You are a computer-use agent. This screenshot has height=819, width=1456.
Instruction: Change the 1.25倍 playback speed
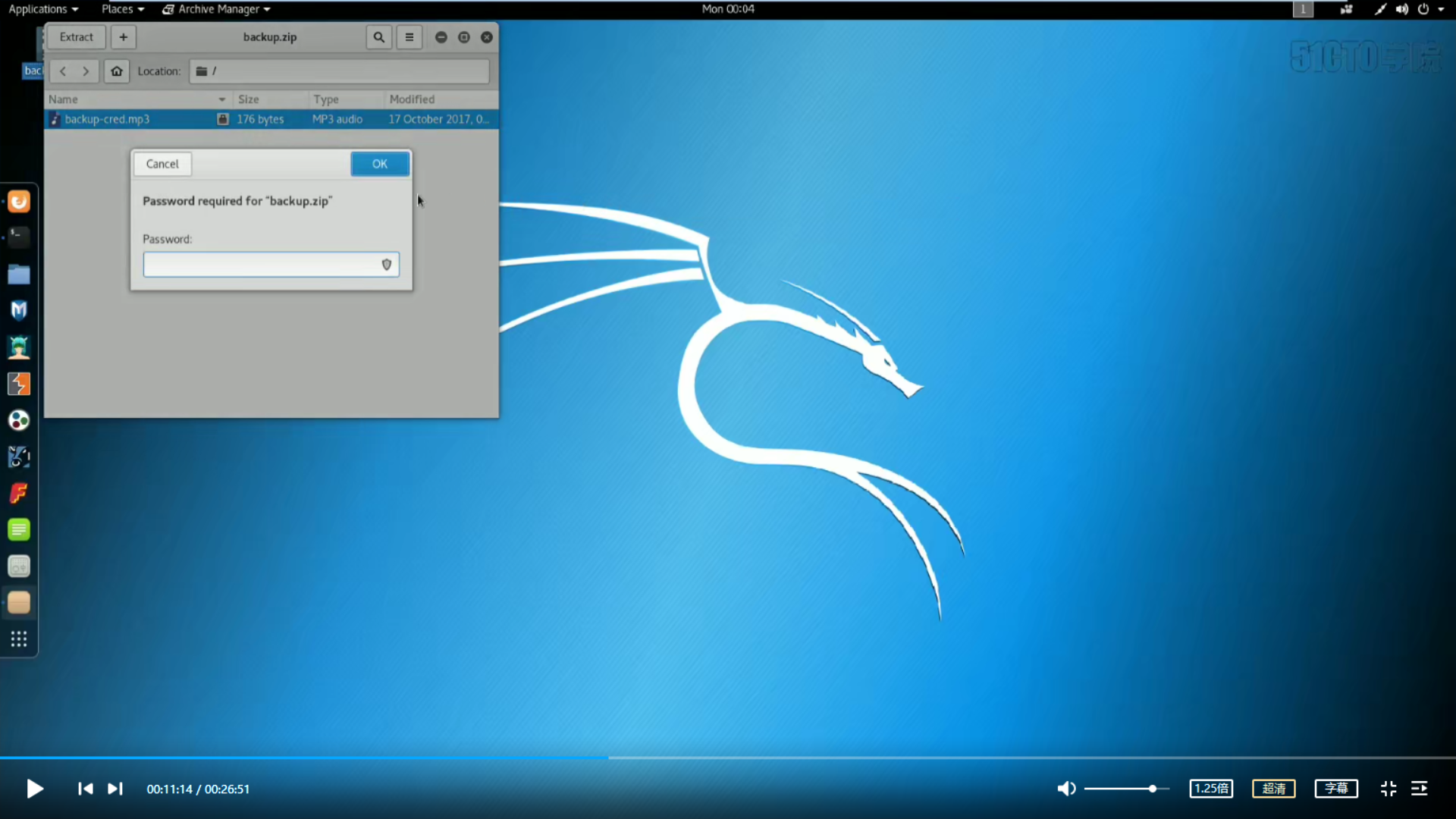point(1211,789)
